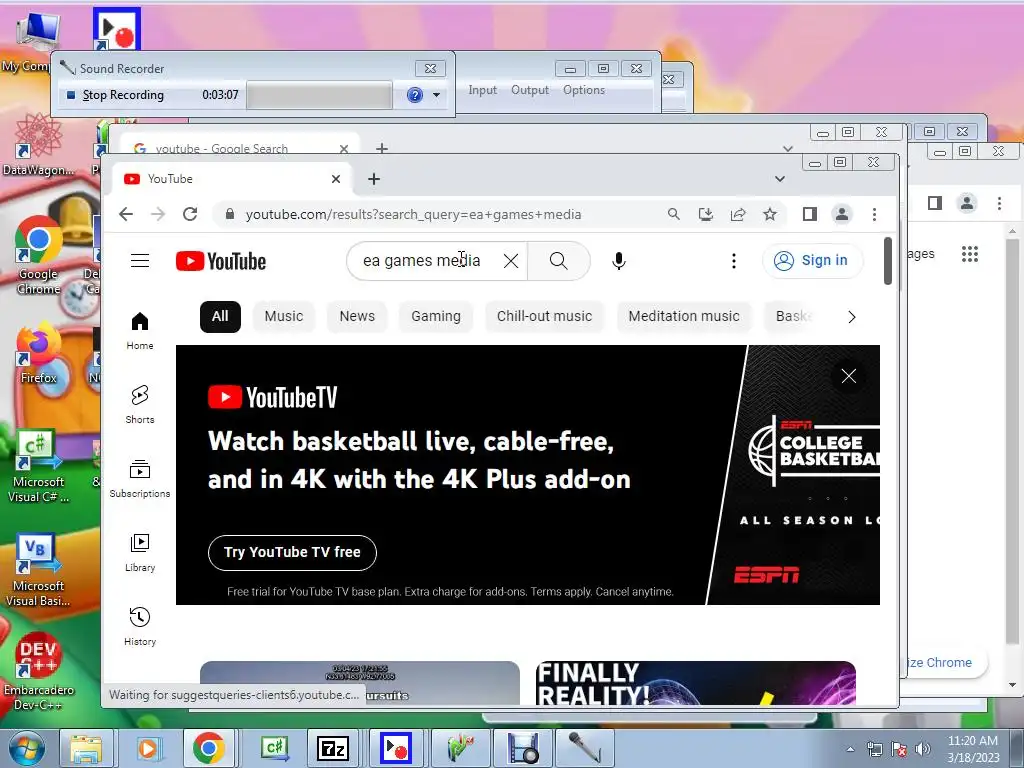Open Google apps grid in the background Chrome window
This screenshot has height=768, width=1024.
[x=970, y=254]
